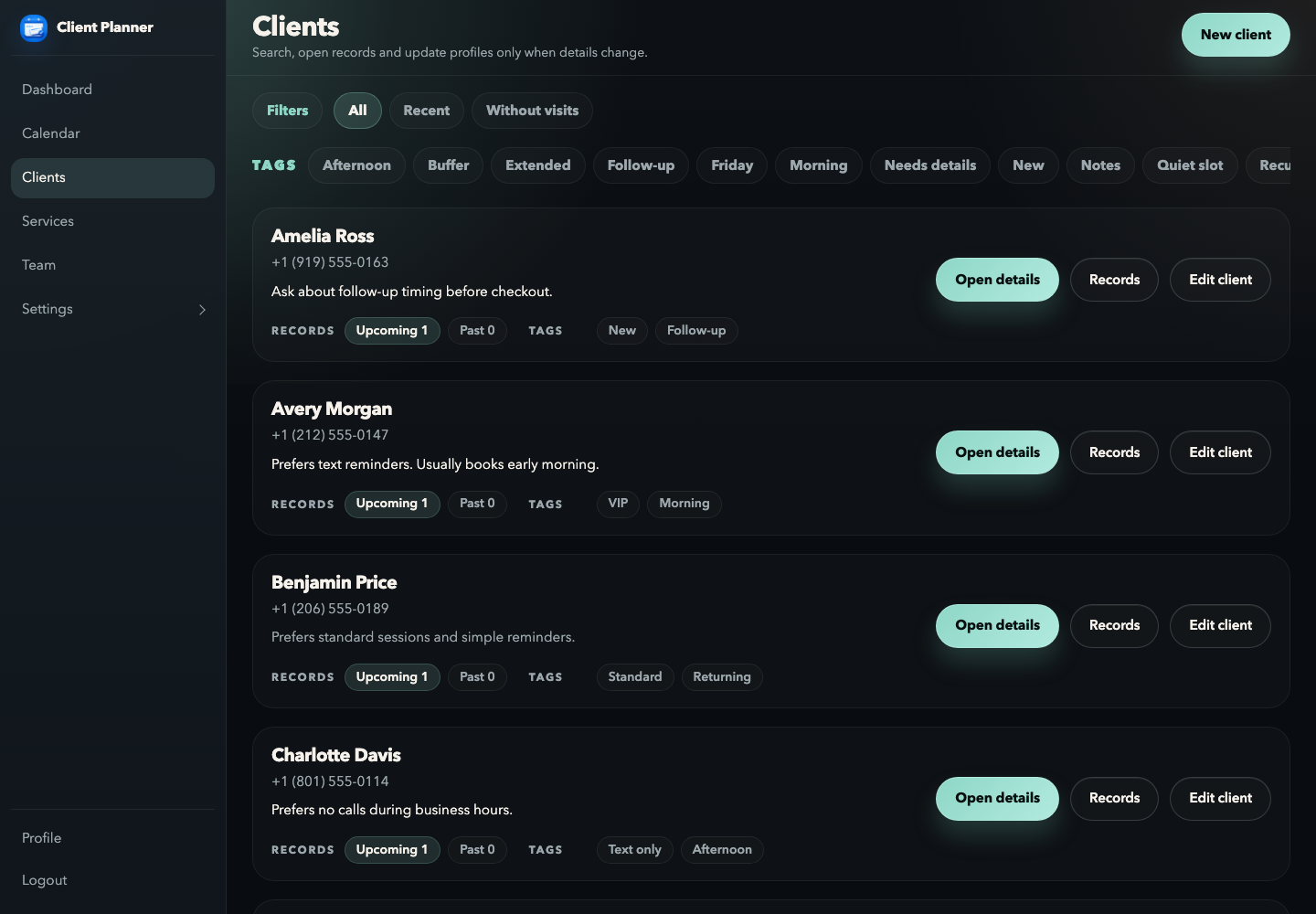
Task: Show clients Without visits
Action: [532, 111]
